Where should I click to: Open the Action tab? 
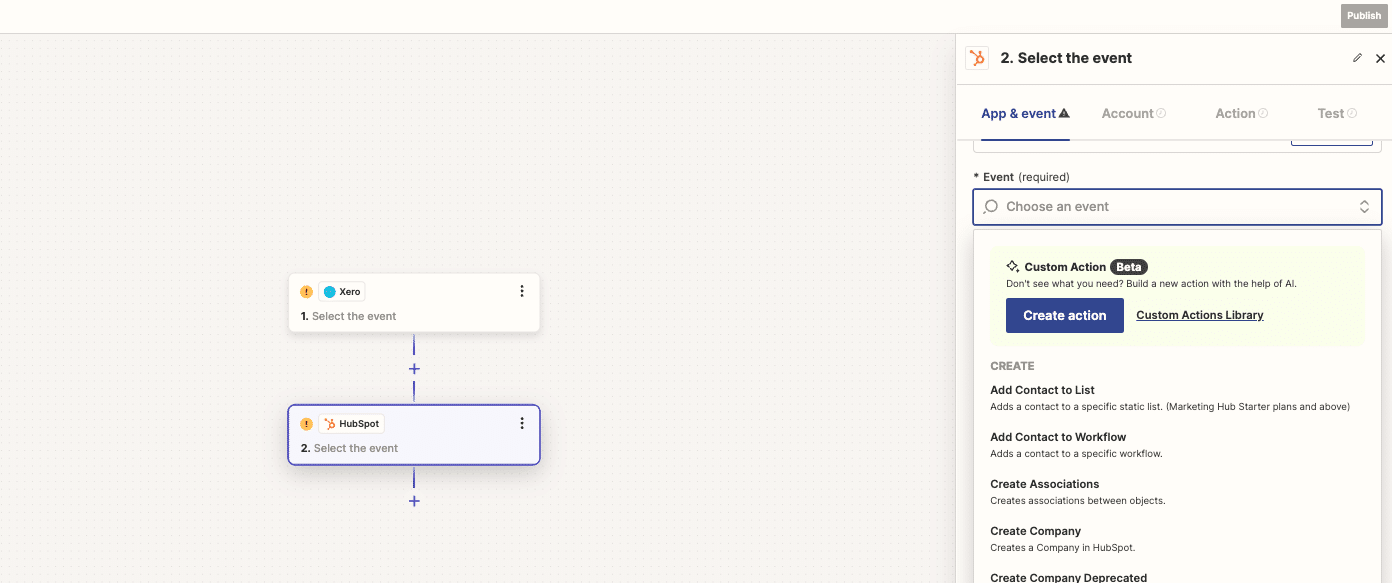(x=1241, y=113)
